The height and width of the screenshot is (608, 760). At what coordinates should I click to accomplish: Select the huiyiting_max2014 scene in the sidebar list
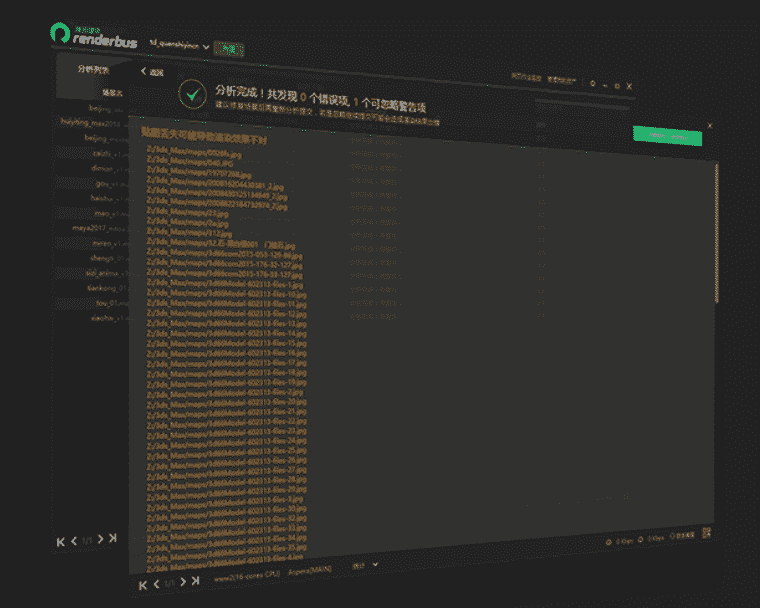[x=93, y=123]
